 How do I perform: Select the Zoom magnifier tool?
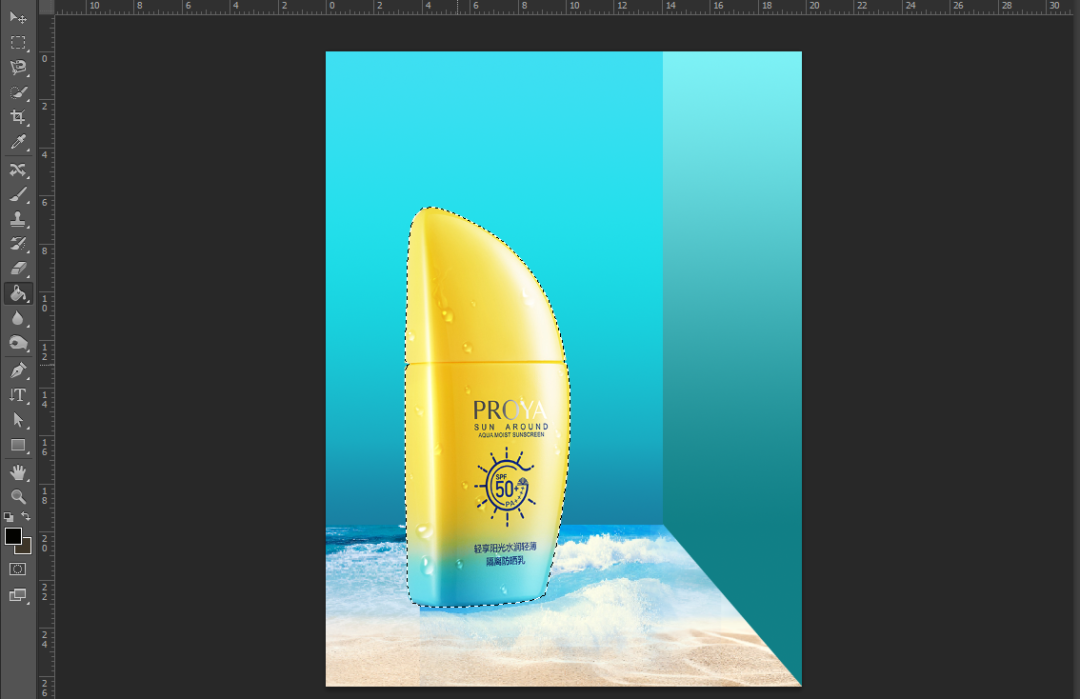coord(18,497)
